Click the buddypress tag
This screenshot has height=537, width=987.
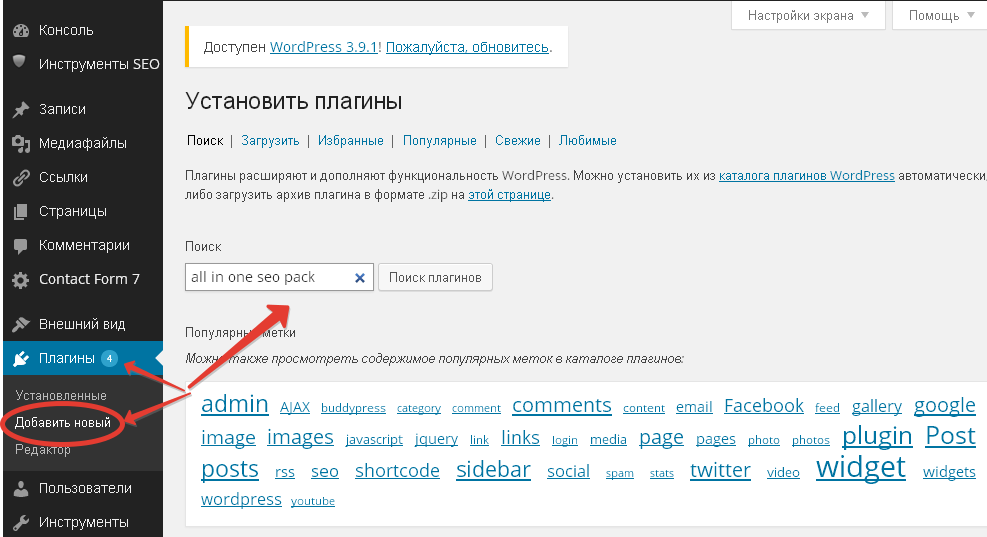353,408
